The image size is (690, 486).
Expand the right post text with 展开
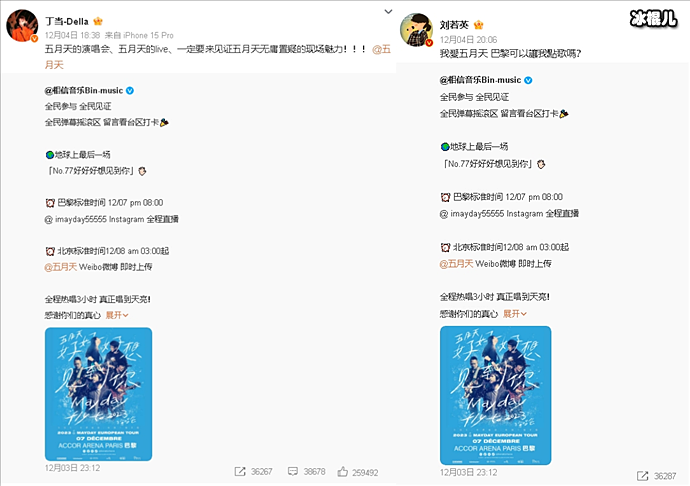click(x=515, y=314)
